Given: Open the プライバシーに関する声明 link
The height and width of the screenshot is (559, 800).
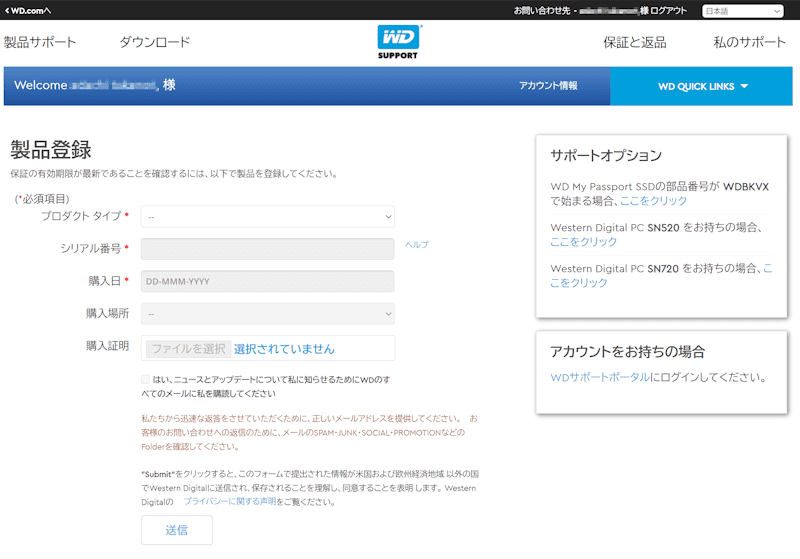Looking at the screenshot, I should pos(230,501).
